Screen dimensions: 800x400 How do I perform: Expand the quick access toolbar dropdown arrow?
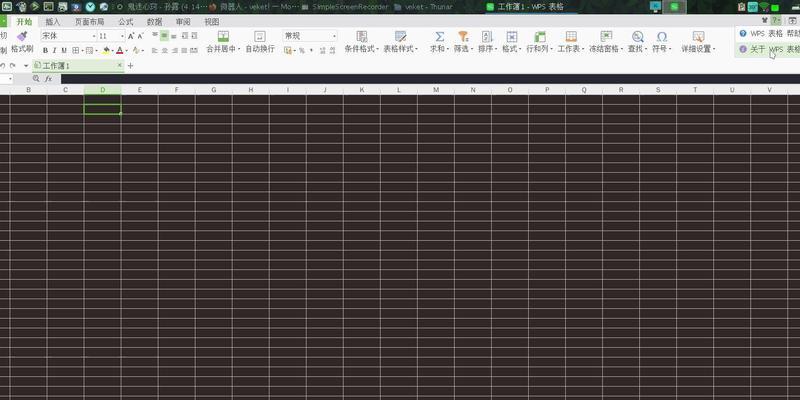tap(26, 66)
